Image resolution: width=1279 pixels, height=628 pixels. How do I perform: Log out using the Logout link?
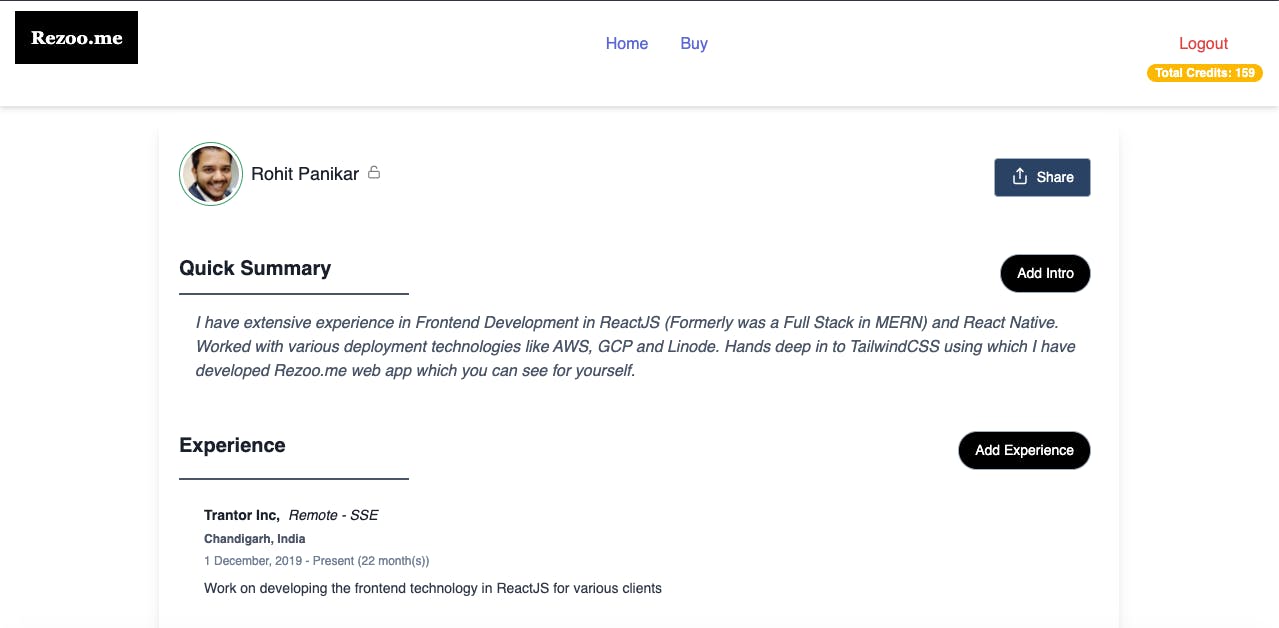click(x=1203, y=43)
